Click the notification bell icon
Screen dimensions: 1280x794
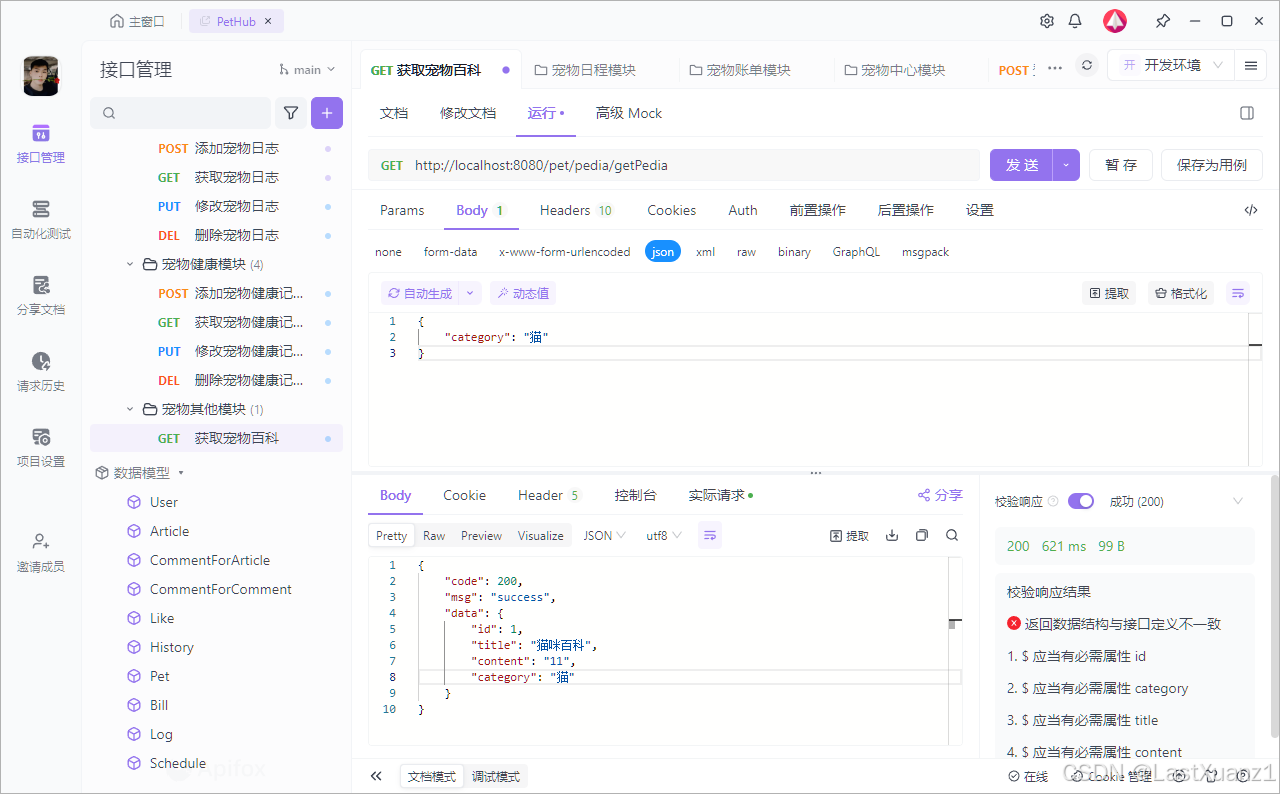[1075, 20]
